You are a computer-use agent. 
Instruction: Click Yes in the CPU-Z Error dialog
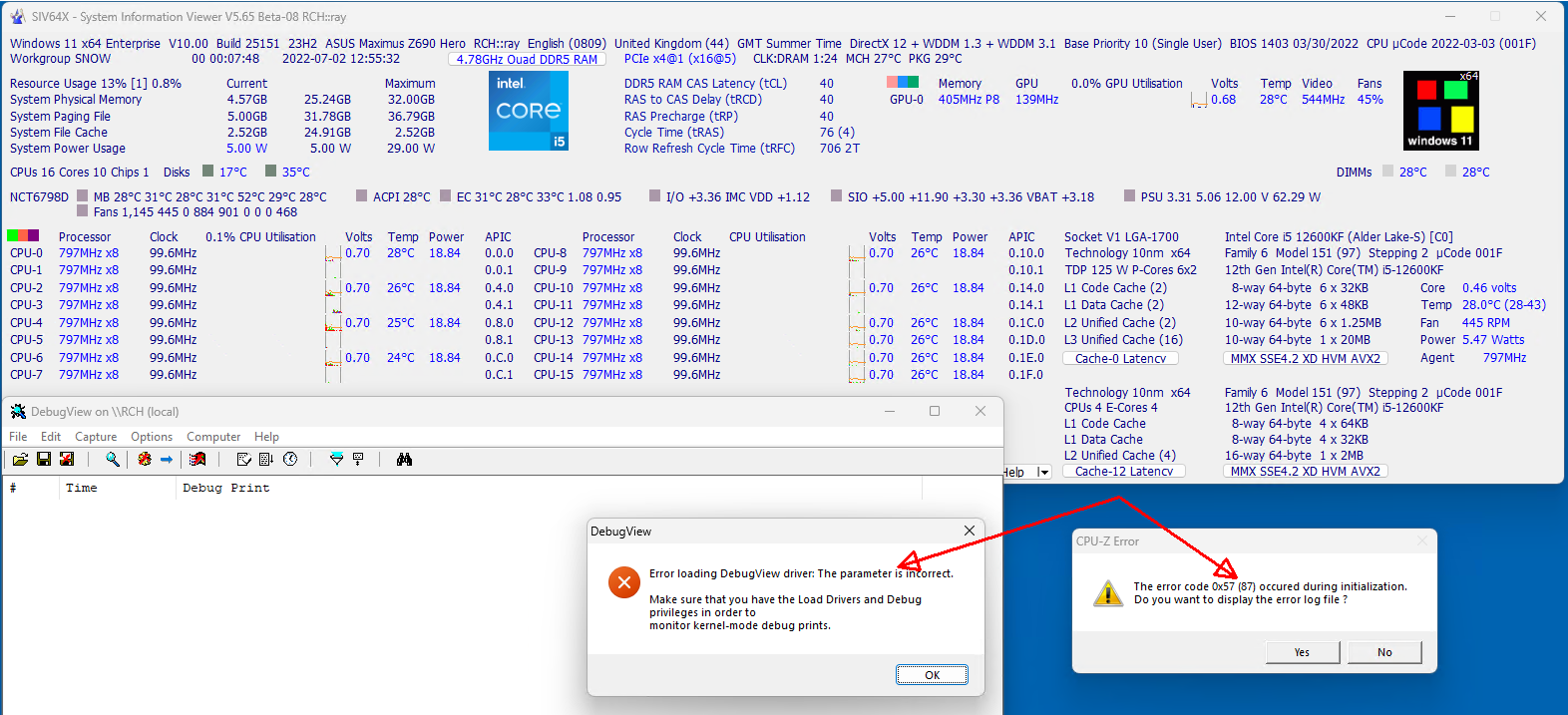(x=1302, y=652)
